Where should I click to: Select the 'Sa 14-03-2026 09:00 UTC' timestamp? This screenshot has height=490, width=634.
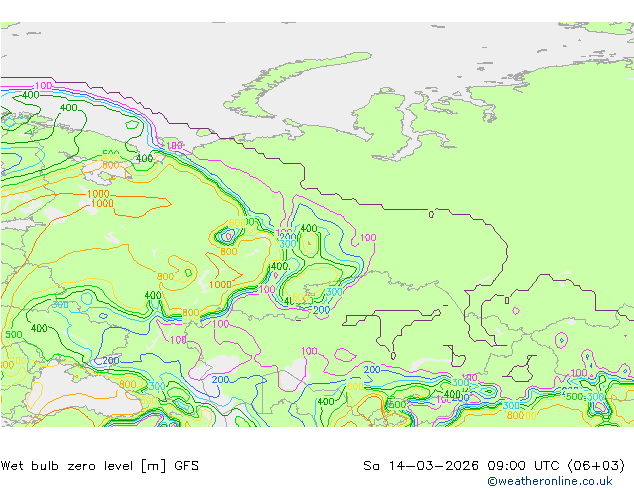point(463,466)
